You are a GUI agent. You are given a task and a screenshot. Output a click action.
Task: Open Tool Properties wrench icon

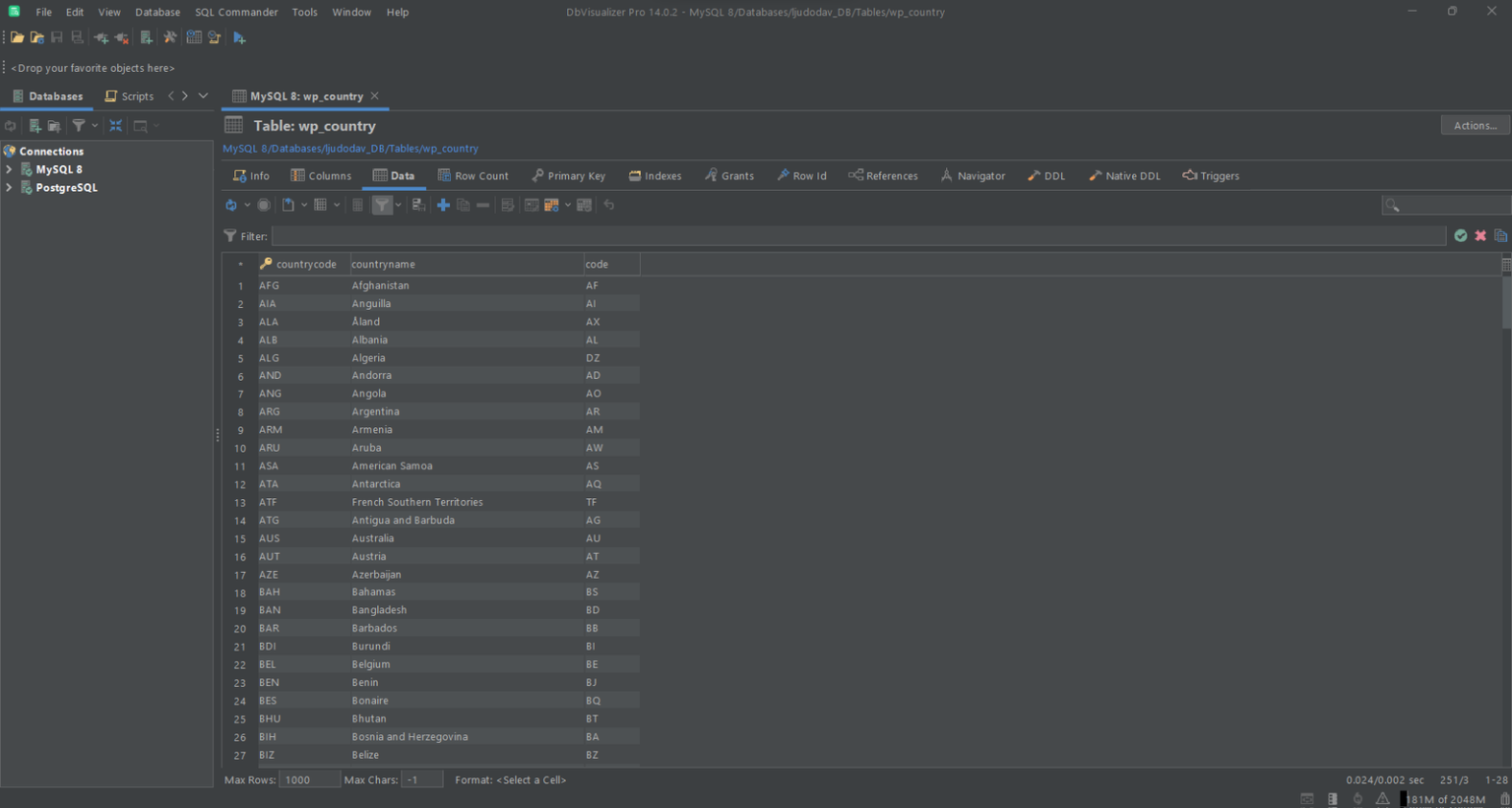click(169, 37)
